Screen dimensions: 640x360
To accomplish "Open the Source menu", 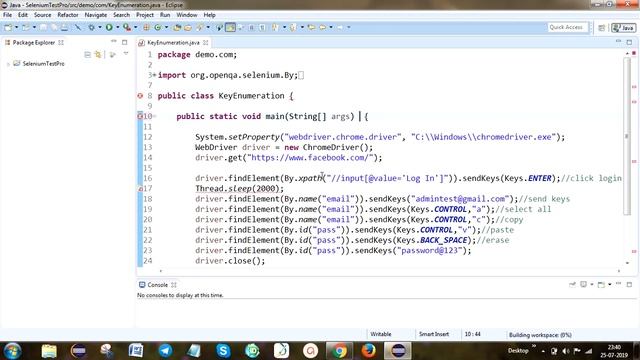I will (x=42, y=15).
